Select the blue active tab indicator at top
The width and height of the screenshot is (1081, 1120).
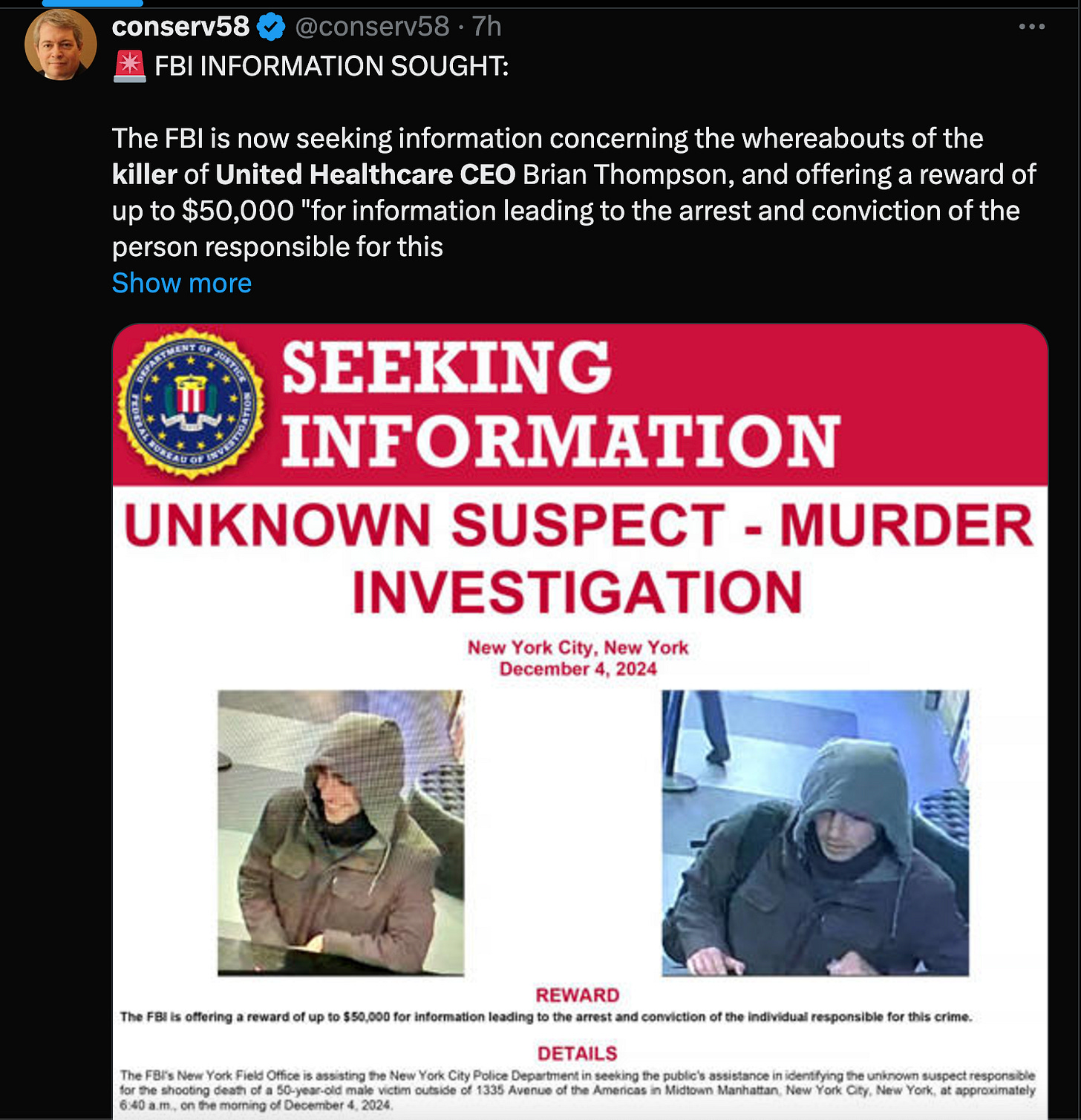tap(92, 3)
